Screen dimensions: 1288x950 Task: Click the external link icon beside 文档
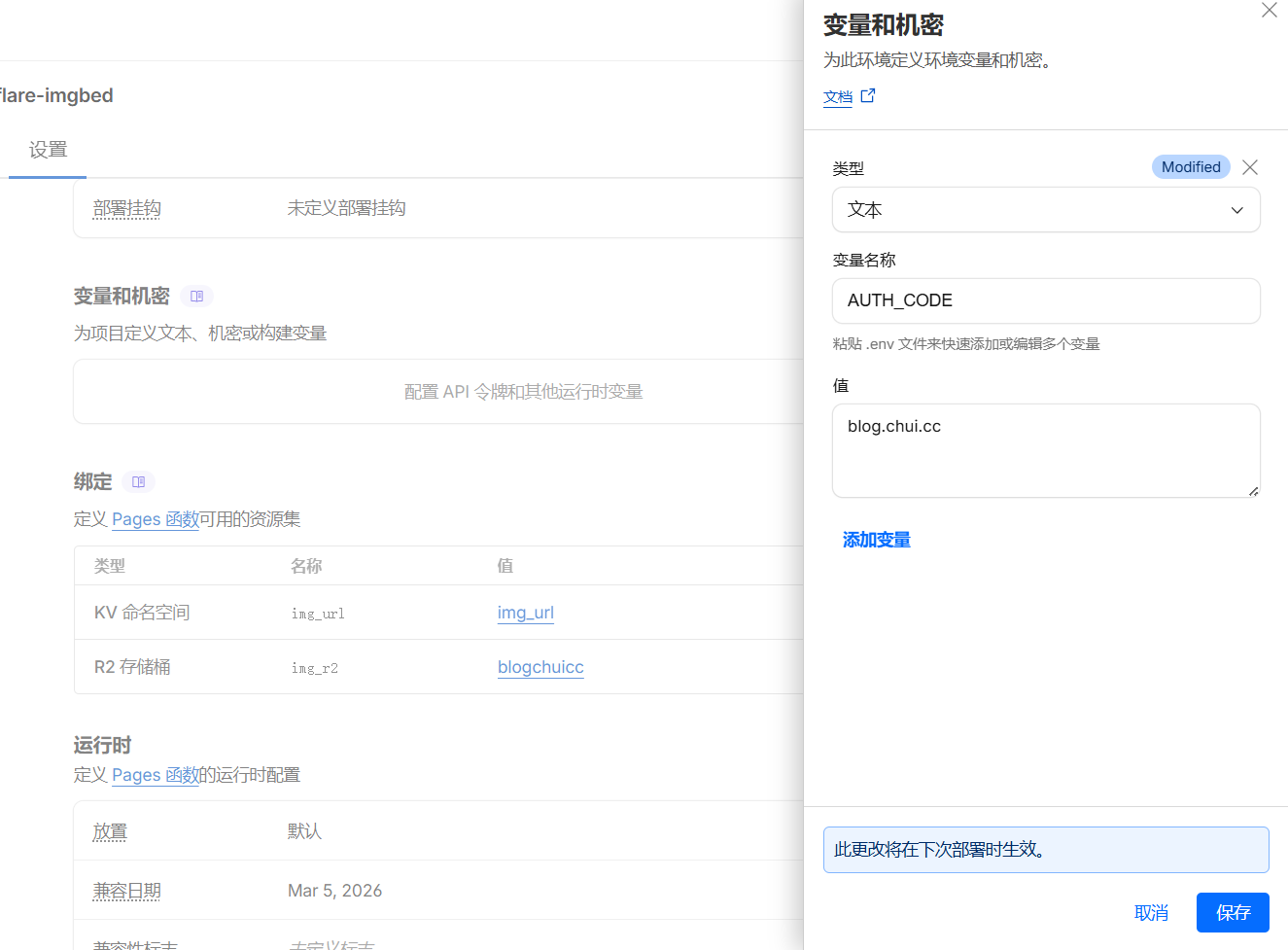pos(868,95)
